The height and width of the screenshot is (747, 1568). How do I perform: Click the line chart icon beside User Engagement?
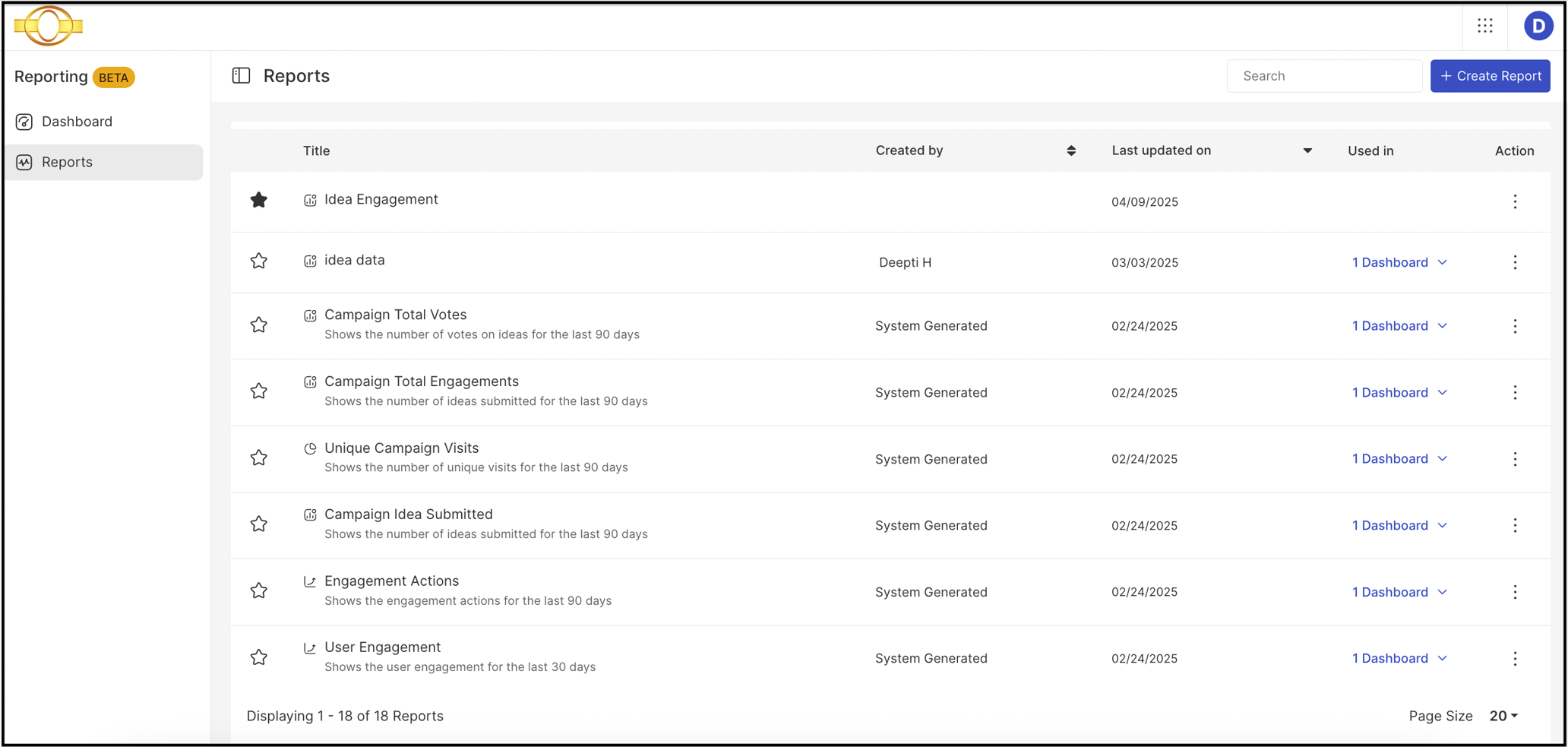coord(310,647)
